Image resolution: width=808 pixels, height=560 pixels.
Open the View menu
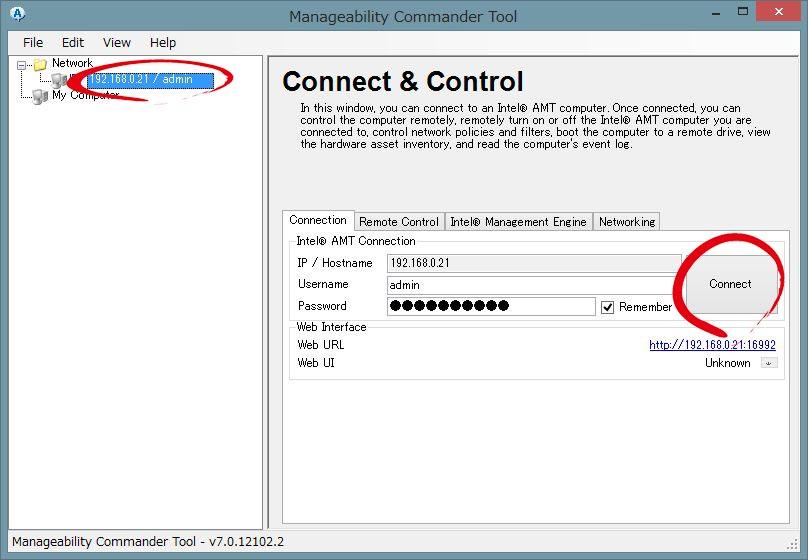point(117,43)
